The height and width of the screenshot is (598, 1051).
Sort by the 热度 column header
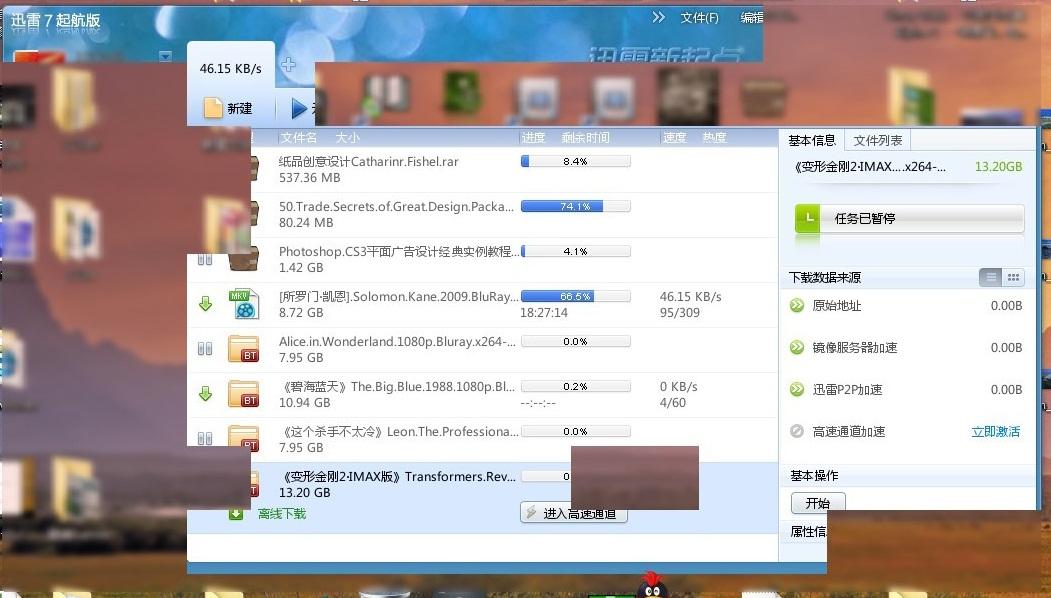click(715, 137)
